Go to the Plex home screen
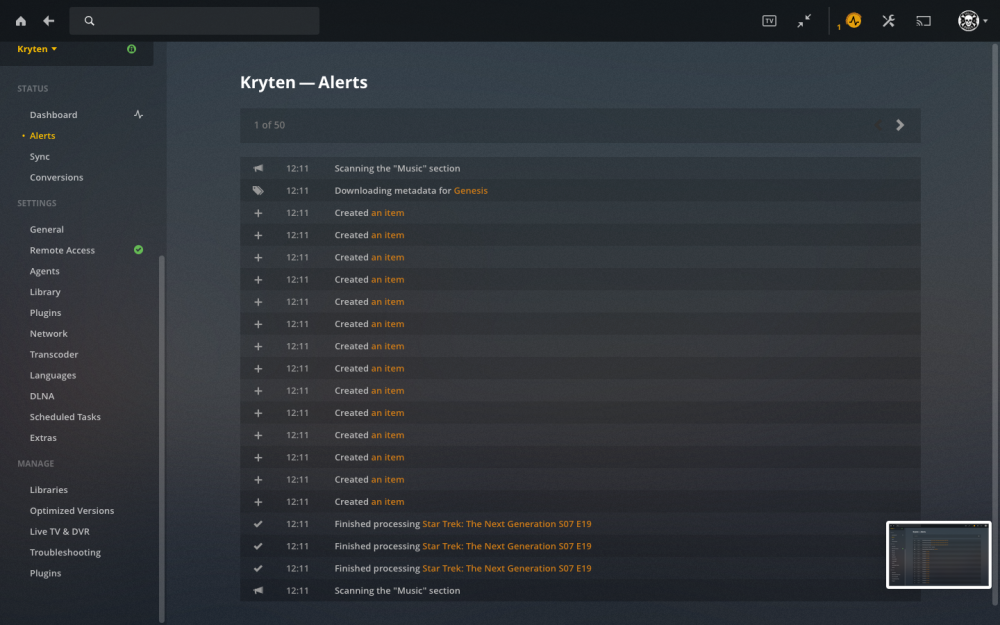The height and width of the screenshot is (625, 1000). coord(21,21)
